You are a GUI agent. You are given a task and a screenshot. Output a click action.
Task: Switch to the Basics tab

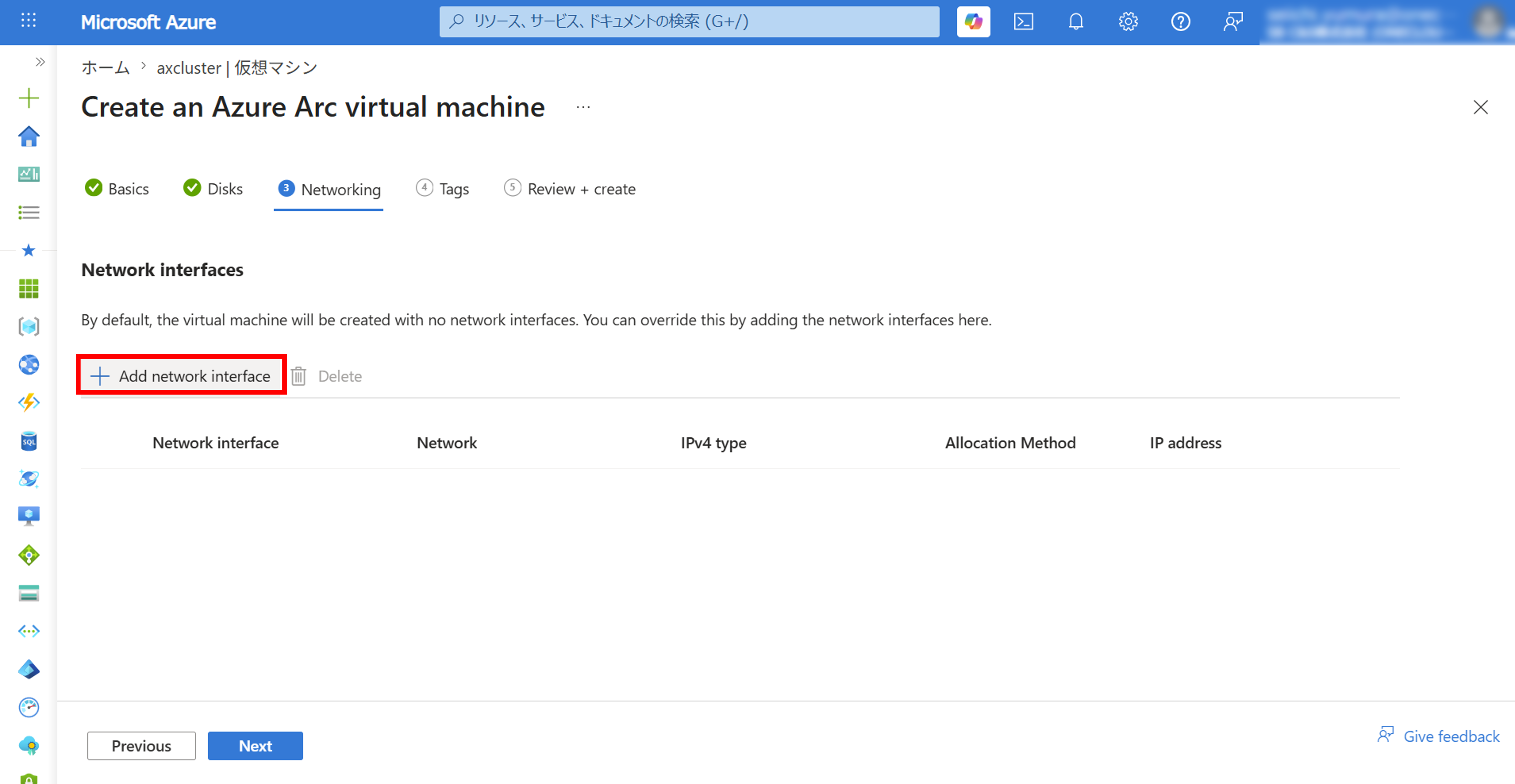[117, 189]
